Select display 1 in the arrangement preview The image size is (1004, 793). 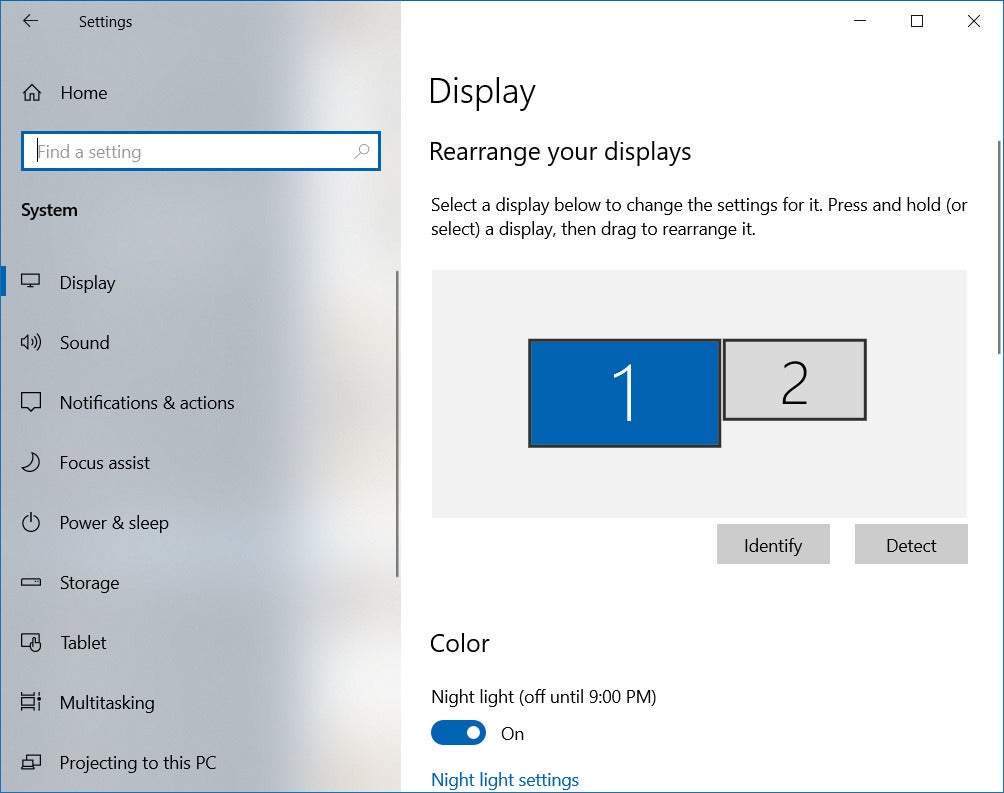point(624,392)
